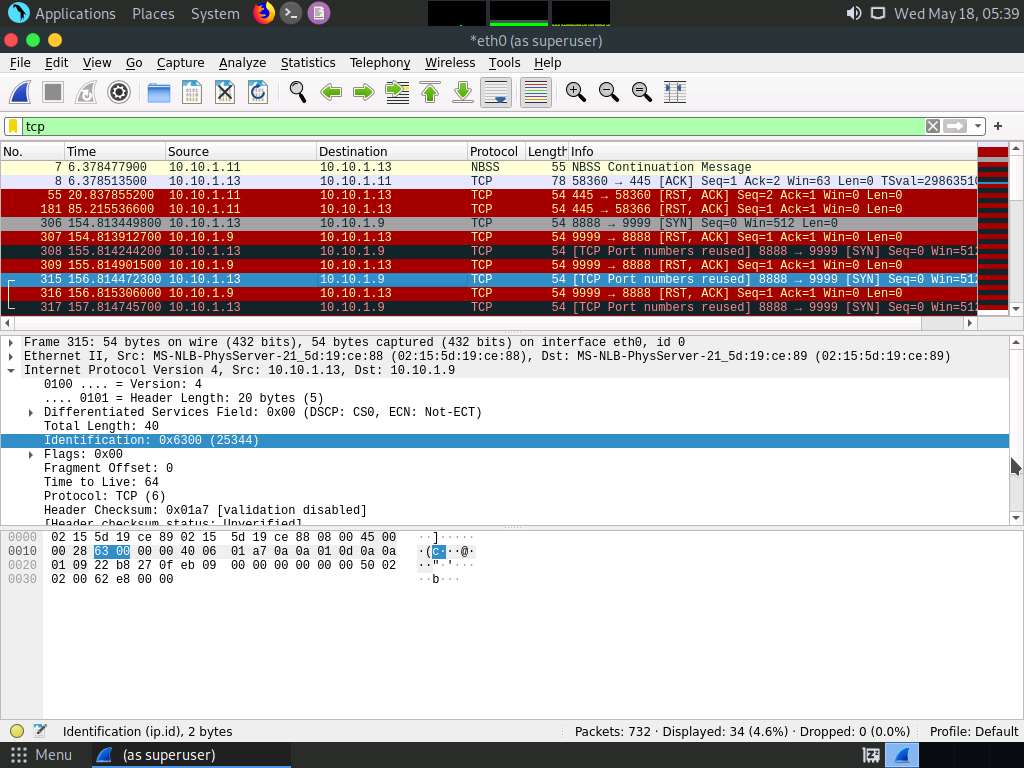The image size is (1024, 768).
Task: Toggle packet coloring rules
Action: [x=535, y=92]
